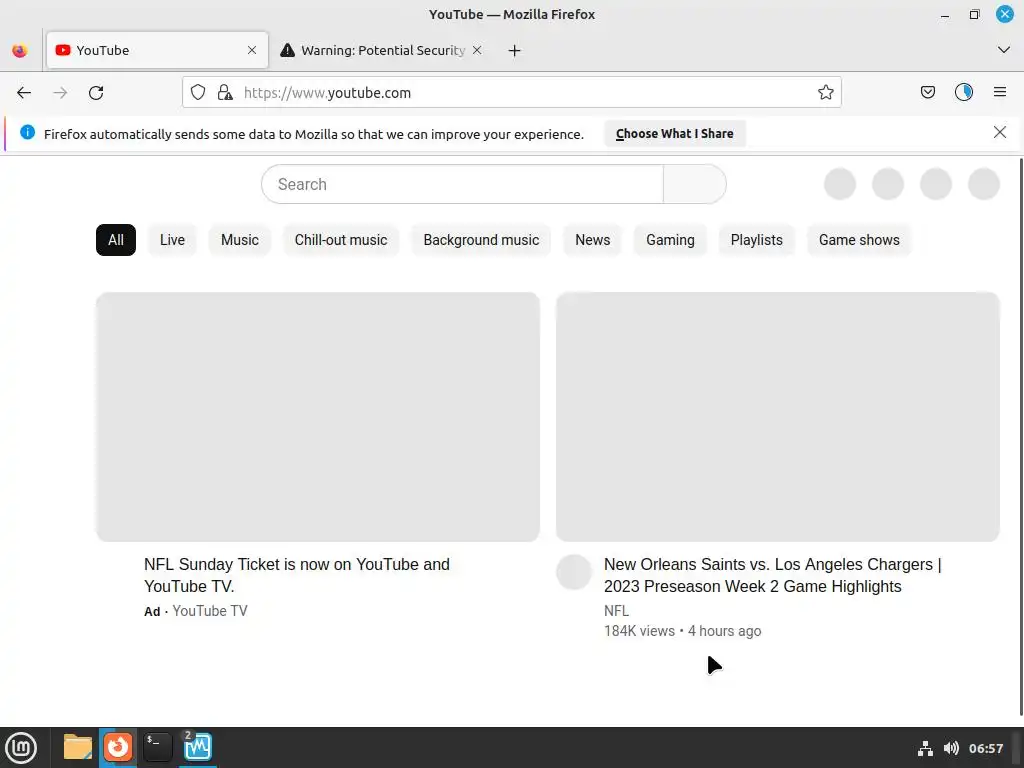Select the News filter chip

[592, 240]
